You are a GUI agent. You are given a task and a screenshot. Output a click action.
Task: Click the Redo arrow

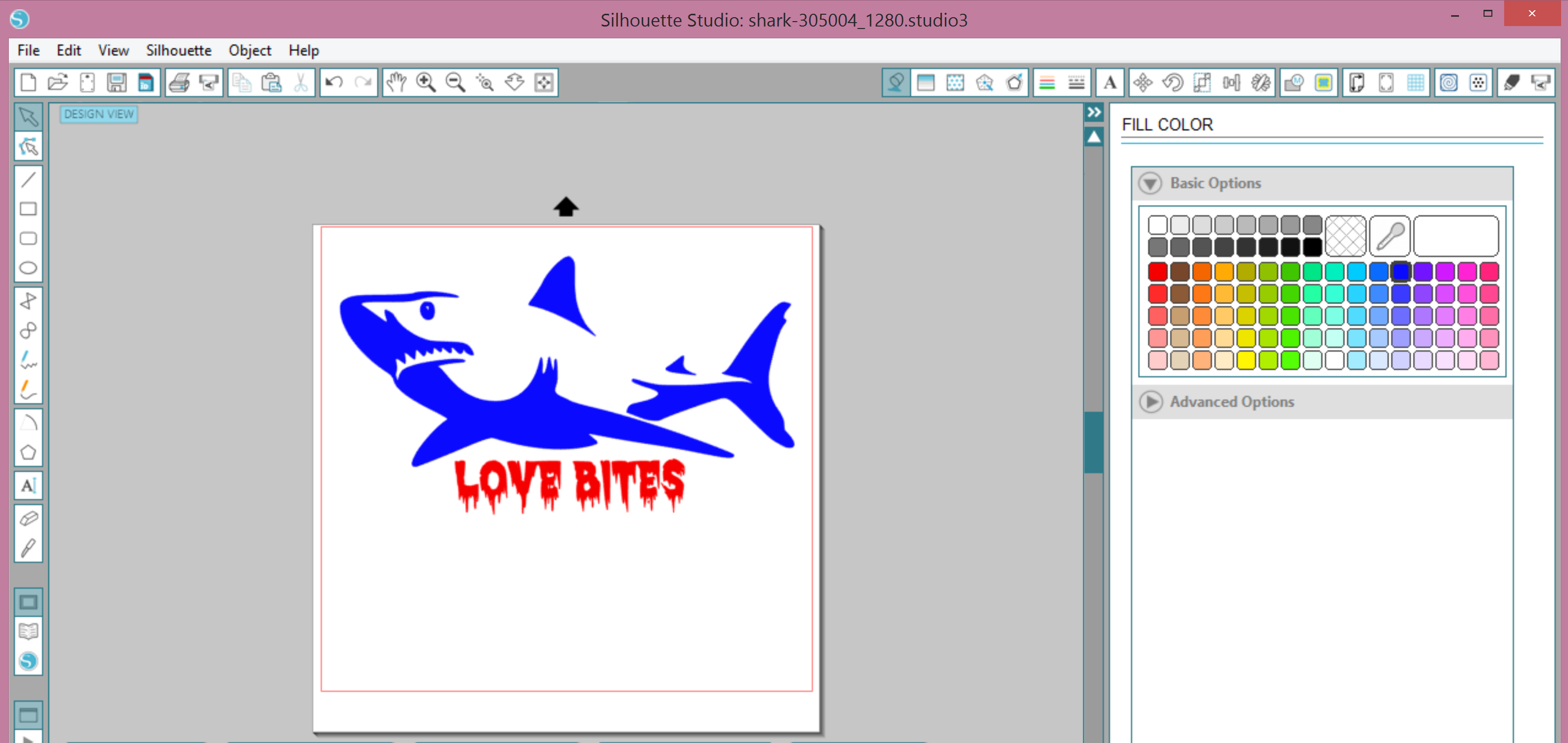coord(363,82)
